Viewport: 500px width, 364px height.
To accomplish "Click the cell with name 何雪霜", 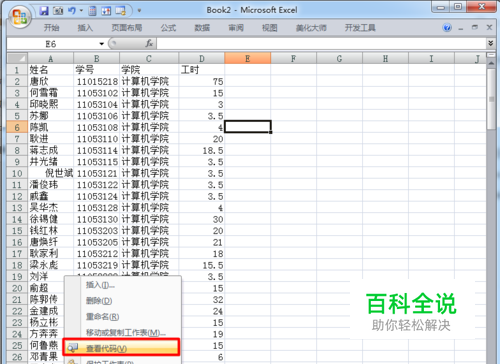I will 51,93.
